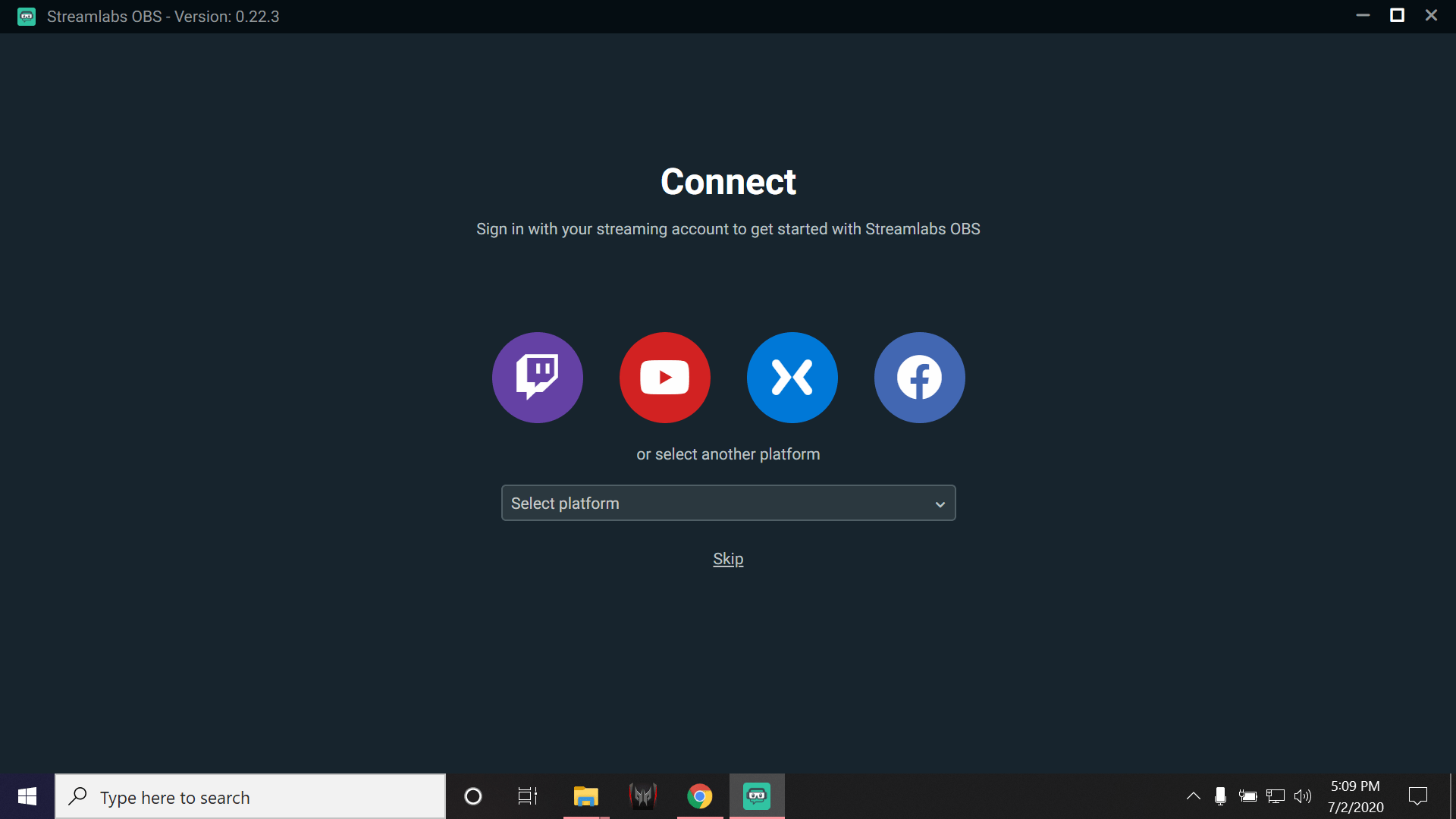Open the Windows search bar
1456x819 pixels.
tap(250, 797)
